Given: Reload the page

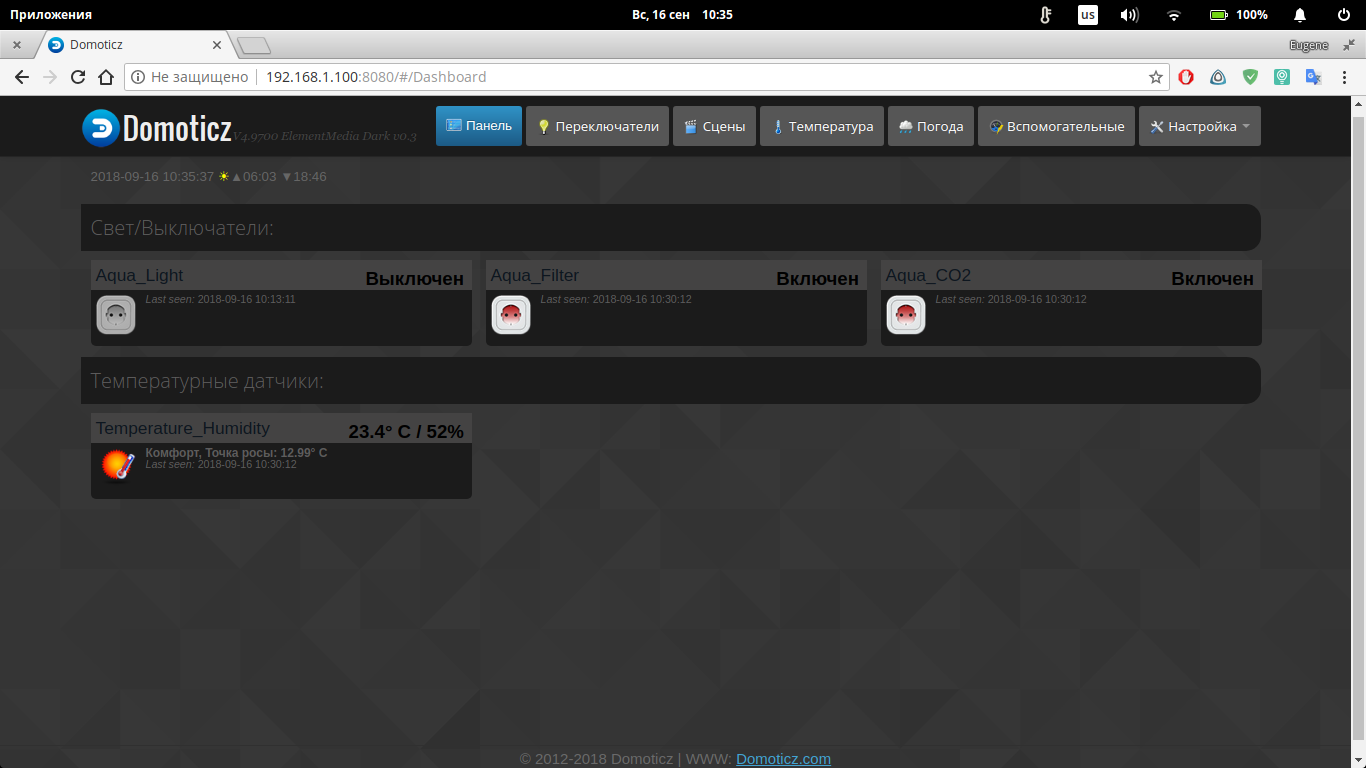Looking at the screenshot, I should coord(78,77).
